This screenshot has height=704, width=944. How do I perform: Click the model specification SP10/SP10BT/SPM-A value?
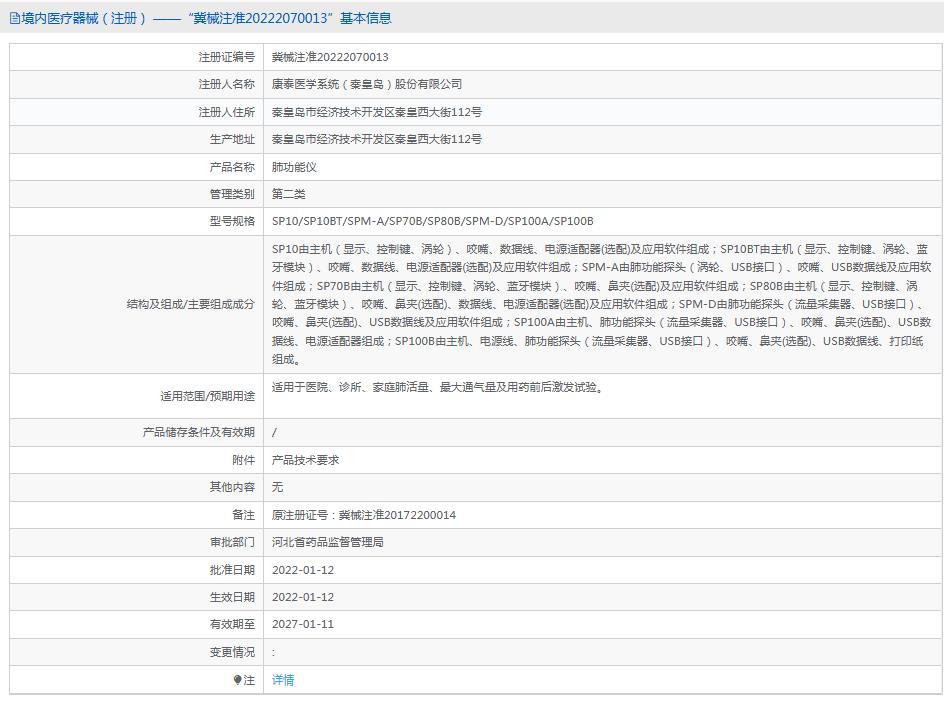pyautogui.click(x=432, y=221)
